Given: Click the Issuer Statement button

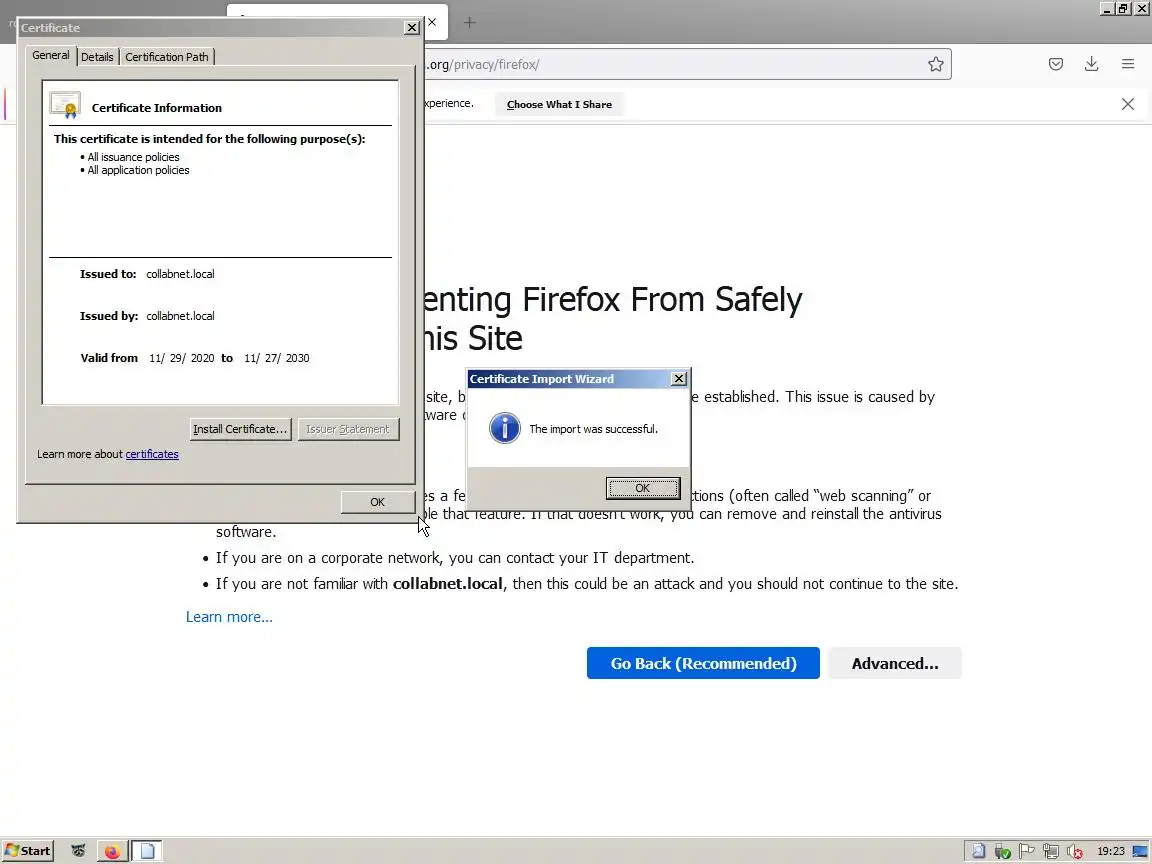Looking at the screenshot, I should tap(348, 429).
